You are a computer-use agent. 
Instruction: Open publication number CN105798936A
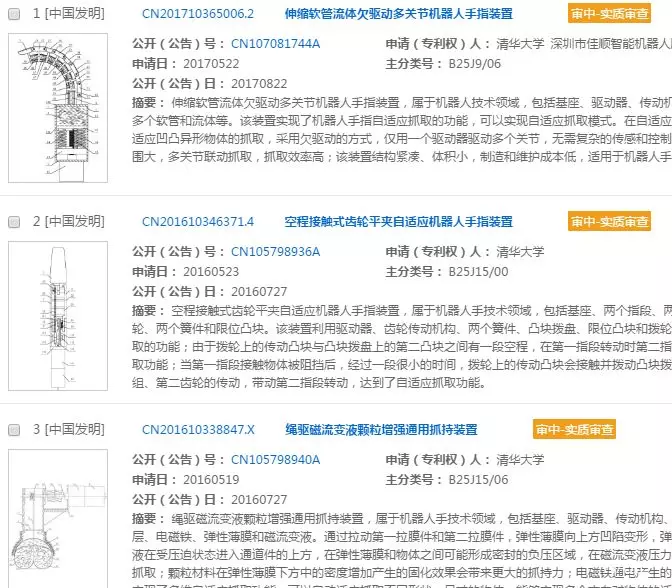(275, 252)
